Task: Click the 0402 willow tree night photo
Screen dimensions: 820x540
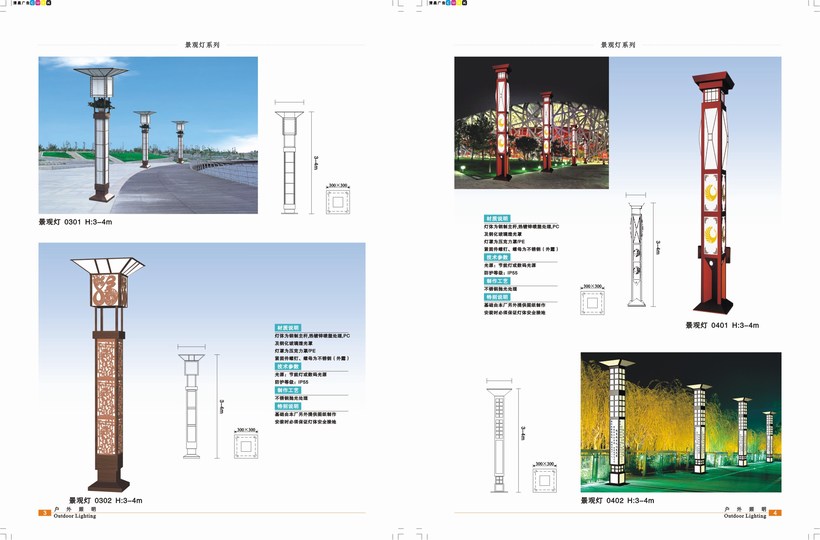Action: click(681, 422)
